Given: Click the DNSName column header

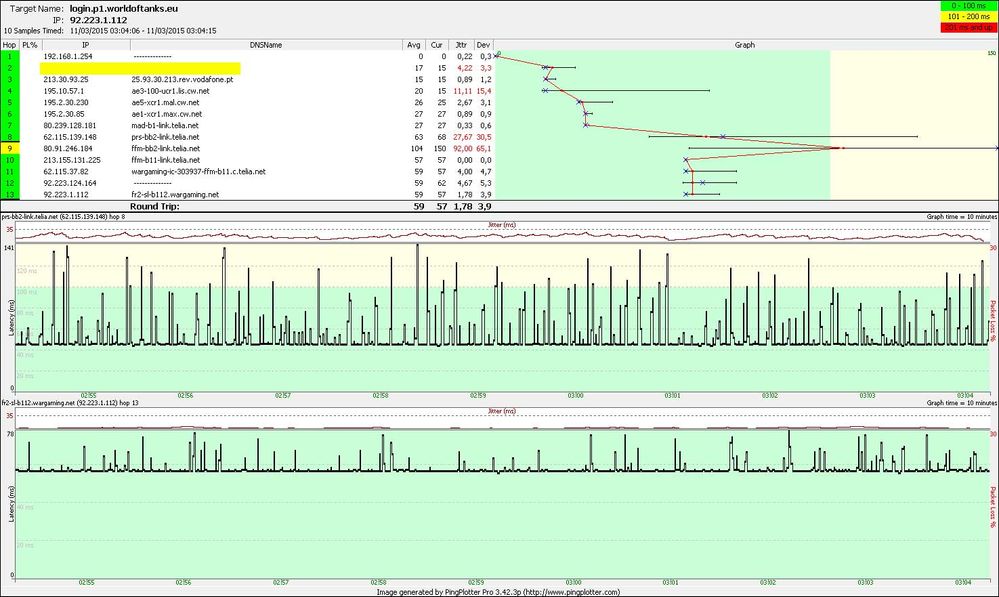Looking at the screenshot, I should click(265, 45).
